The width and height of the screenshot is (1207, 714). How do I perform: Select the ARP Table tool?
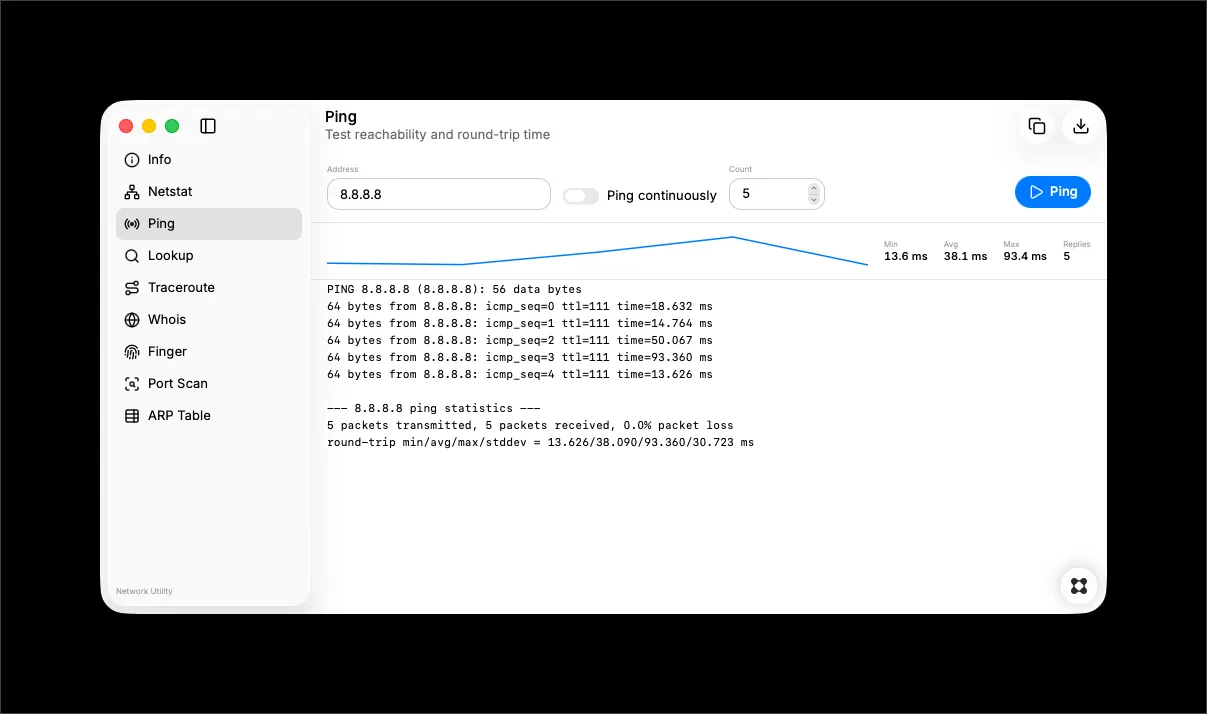coord(209,416)
